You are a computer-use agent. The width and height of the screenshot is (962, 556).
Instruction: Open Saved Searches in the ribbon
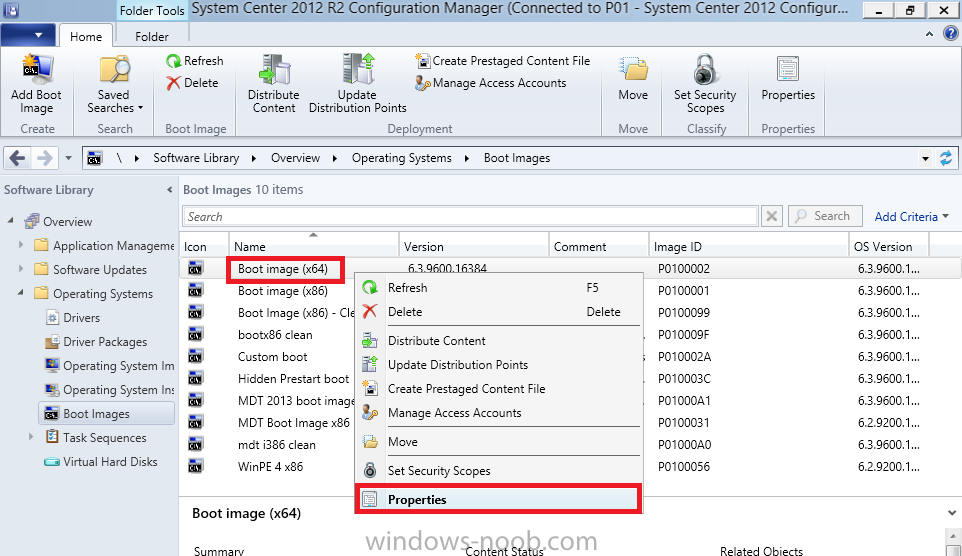point(115,85)
